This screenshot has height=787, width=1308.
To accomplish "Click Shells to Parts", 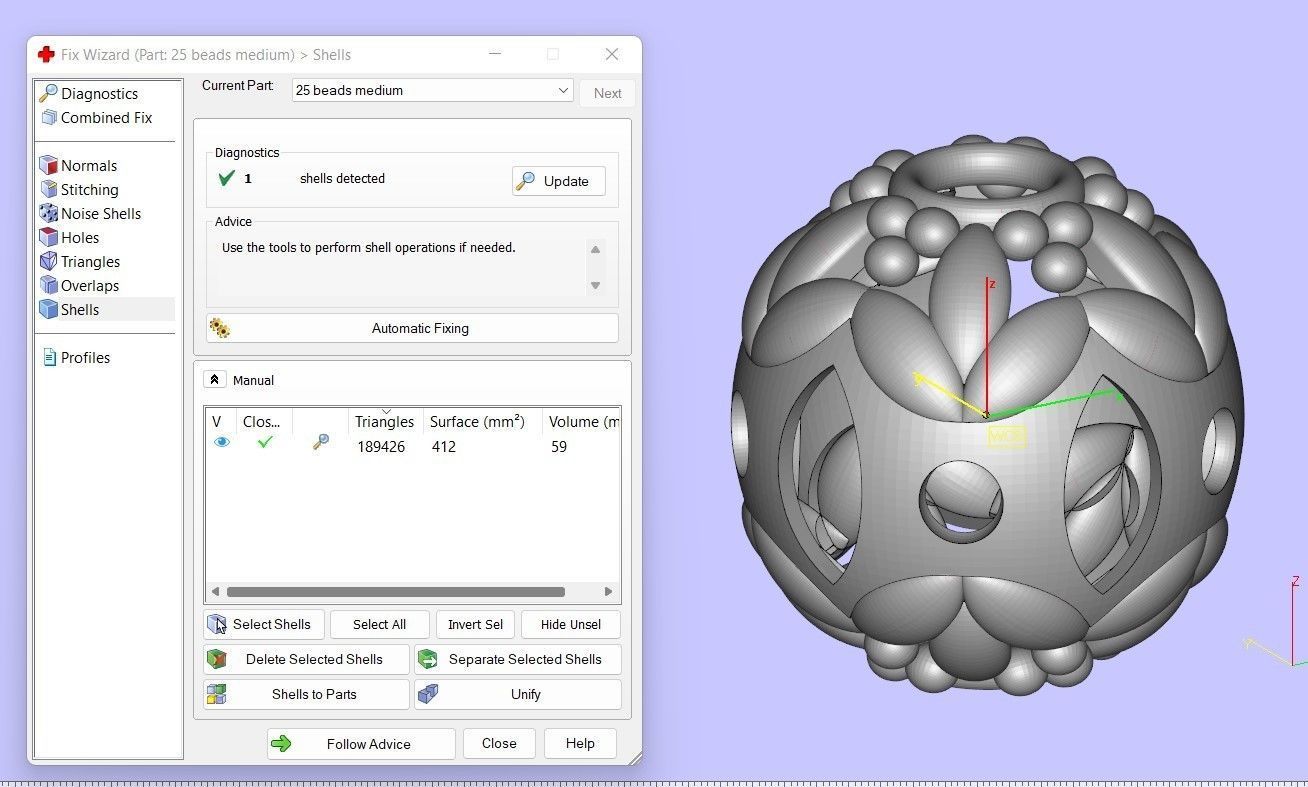I will [306, 694].
